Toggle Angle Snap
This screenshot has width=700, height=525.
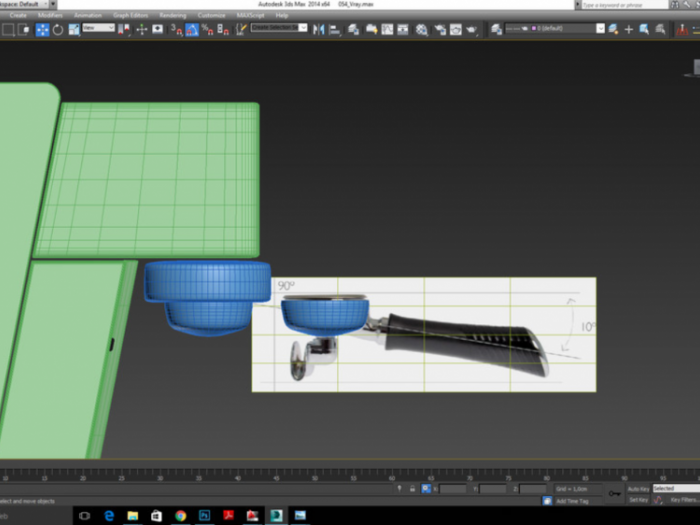(192, 30)
